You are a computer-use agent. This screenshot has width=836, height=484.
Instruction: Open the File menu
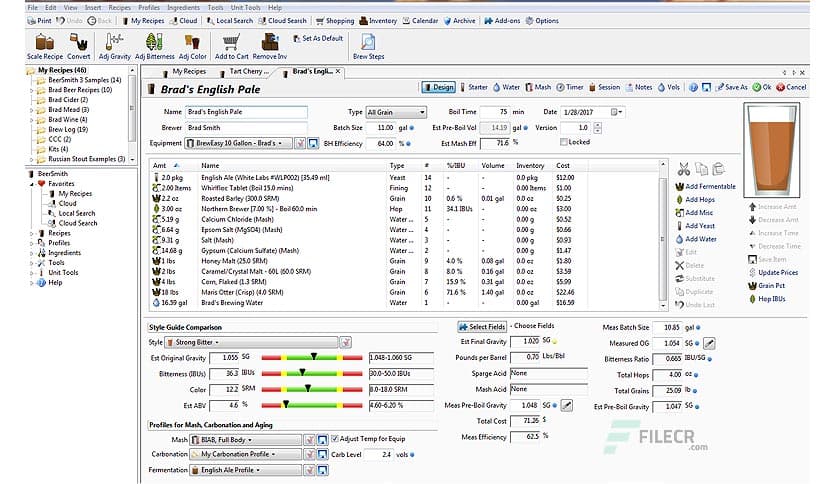coord(33,7)
